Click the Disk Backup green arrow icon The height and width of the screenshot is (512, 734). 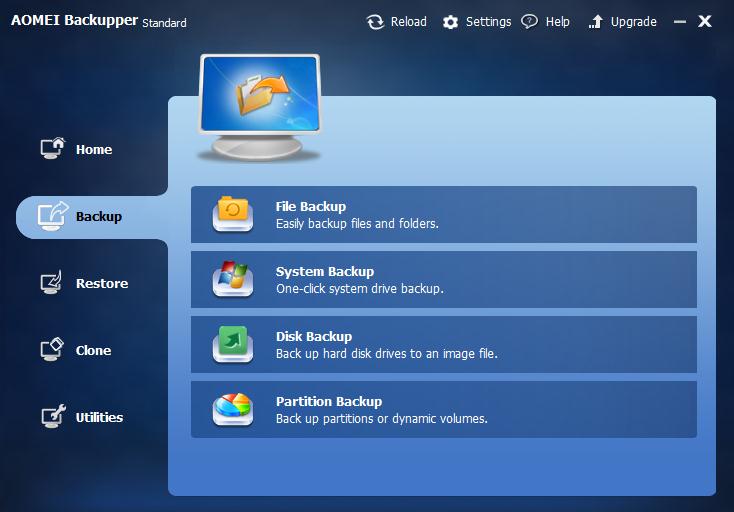pos(233,344)
